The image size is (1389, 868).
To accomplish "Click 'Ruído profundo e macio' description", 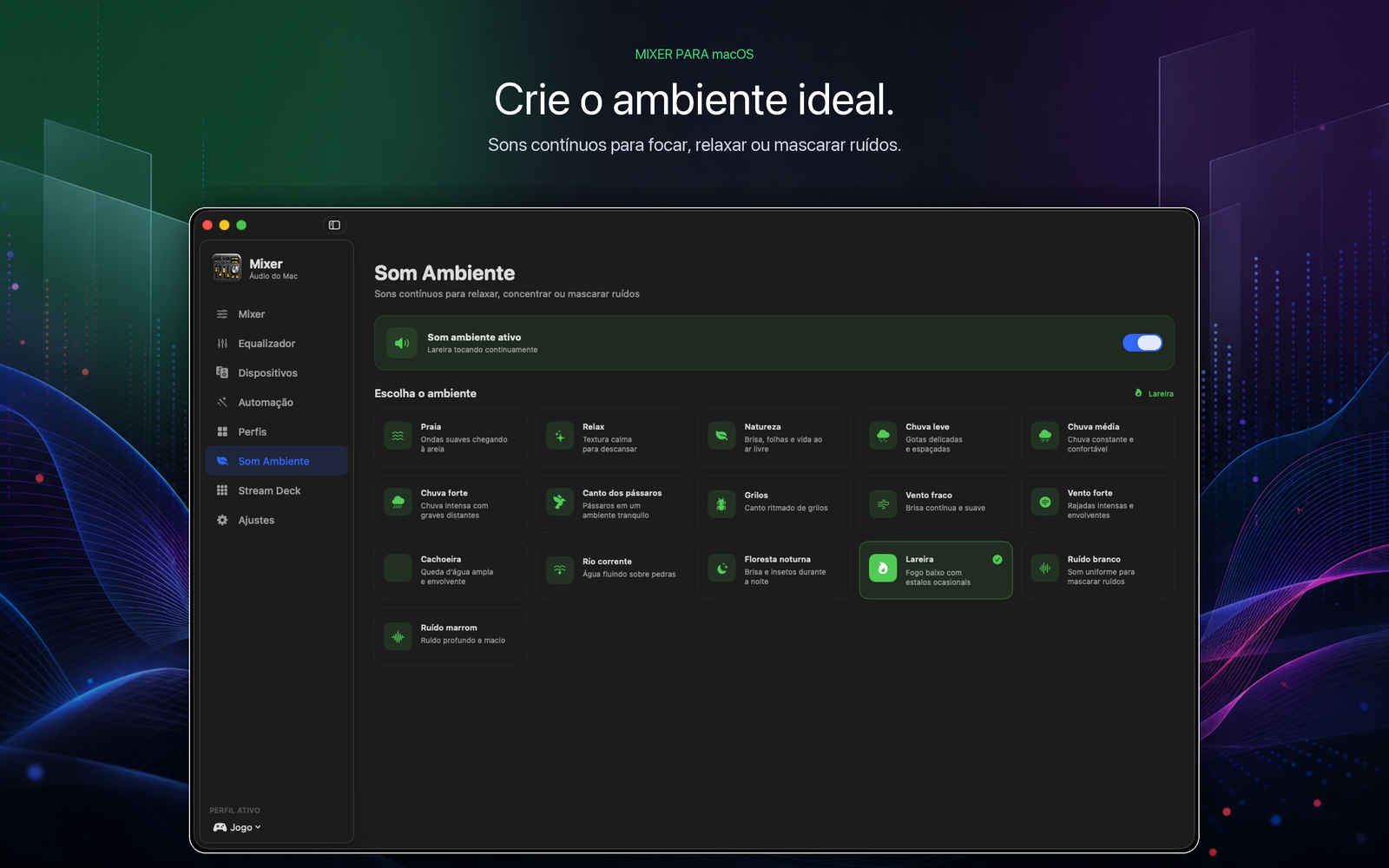I will [x=463, y=641].
